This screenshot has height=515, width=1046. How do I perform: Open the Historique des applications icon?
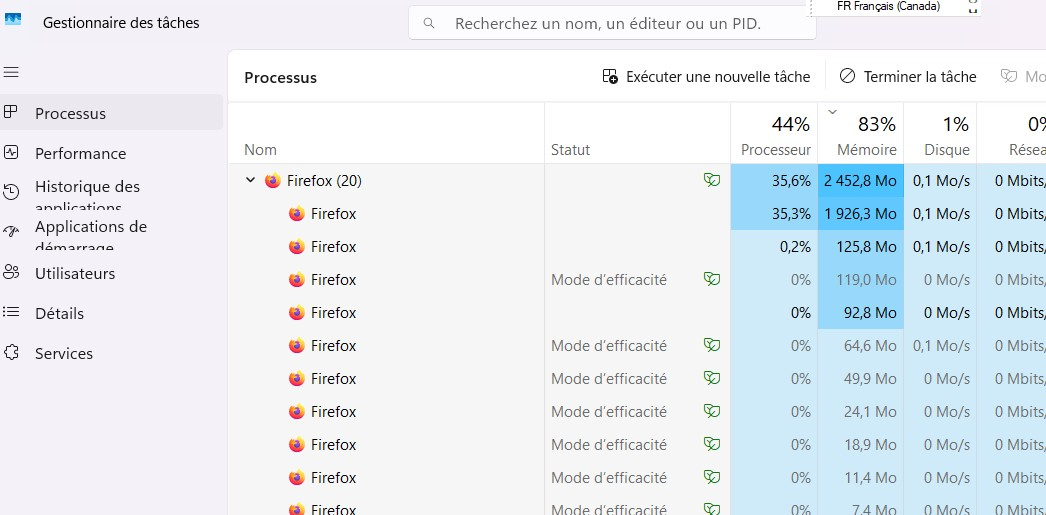(x=11, y=192)
